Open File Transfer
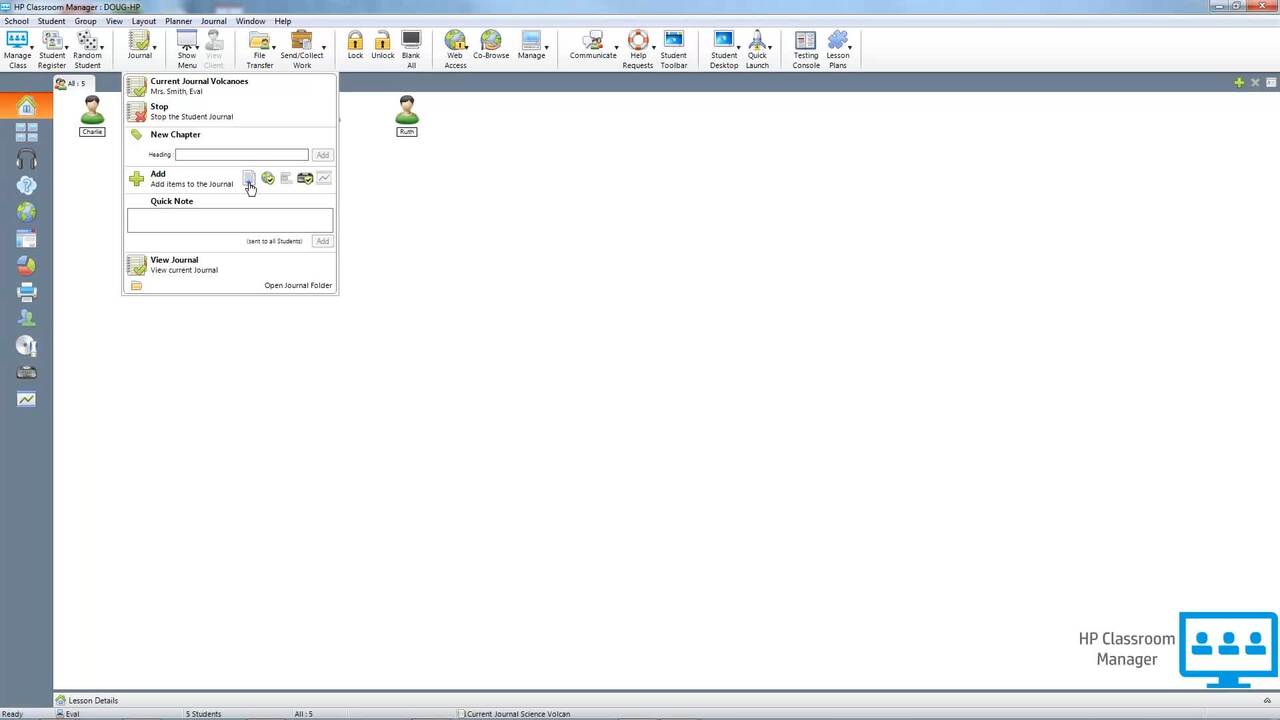This screenshot has height=720, width=1280. 259,49
